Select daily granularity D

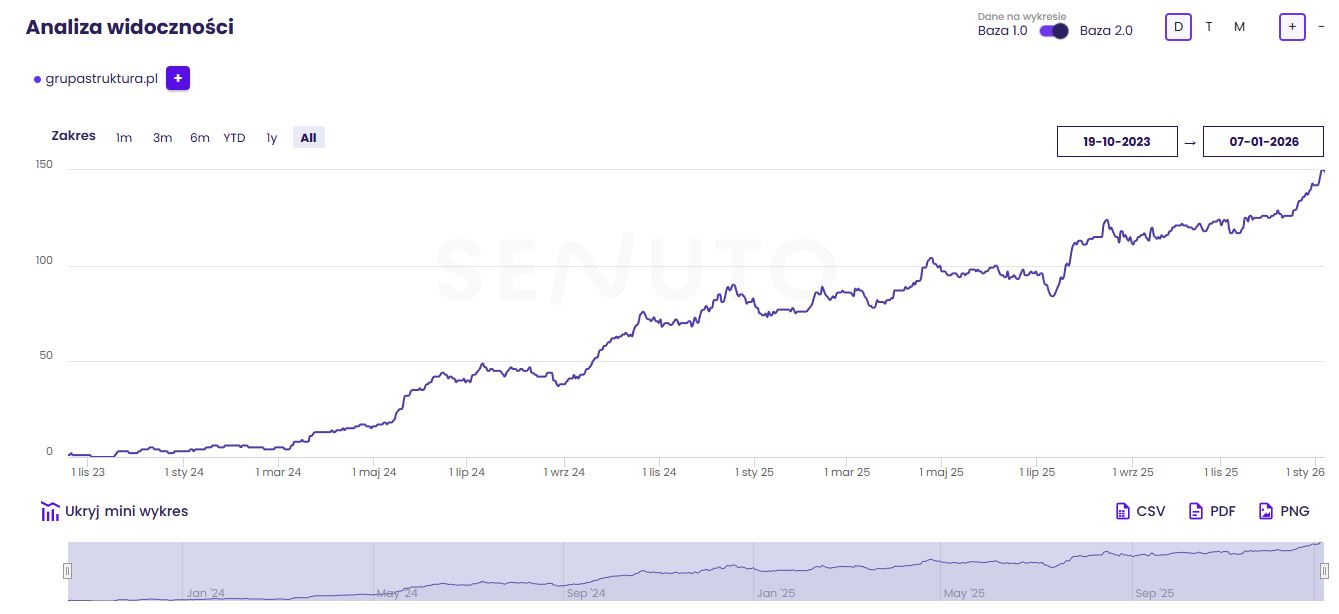(x=1178, y=27)
